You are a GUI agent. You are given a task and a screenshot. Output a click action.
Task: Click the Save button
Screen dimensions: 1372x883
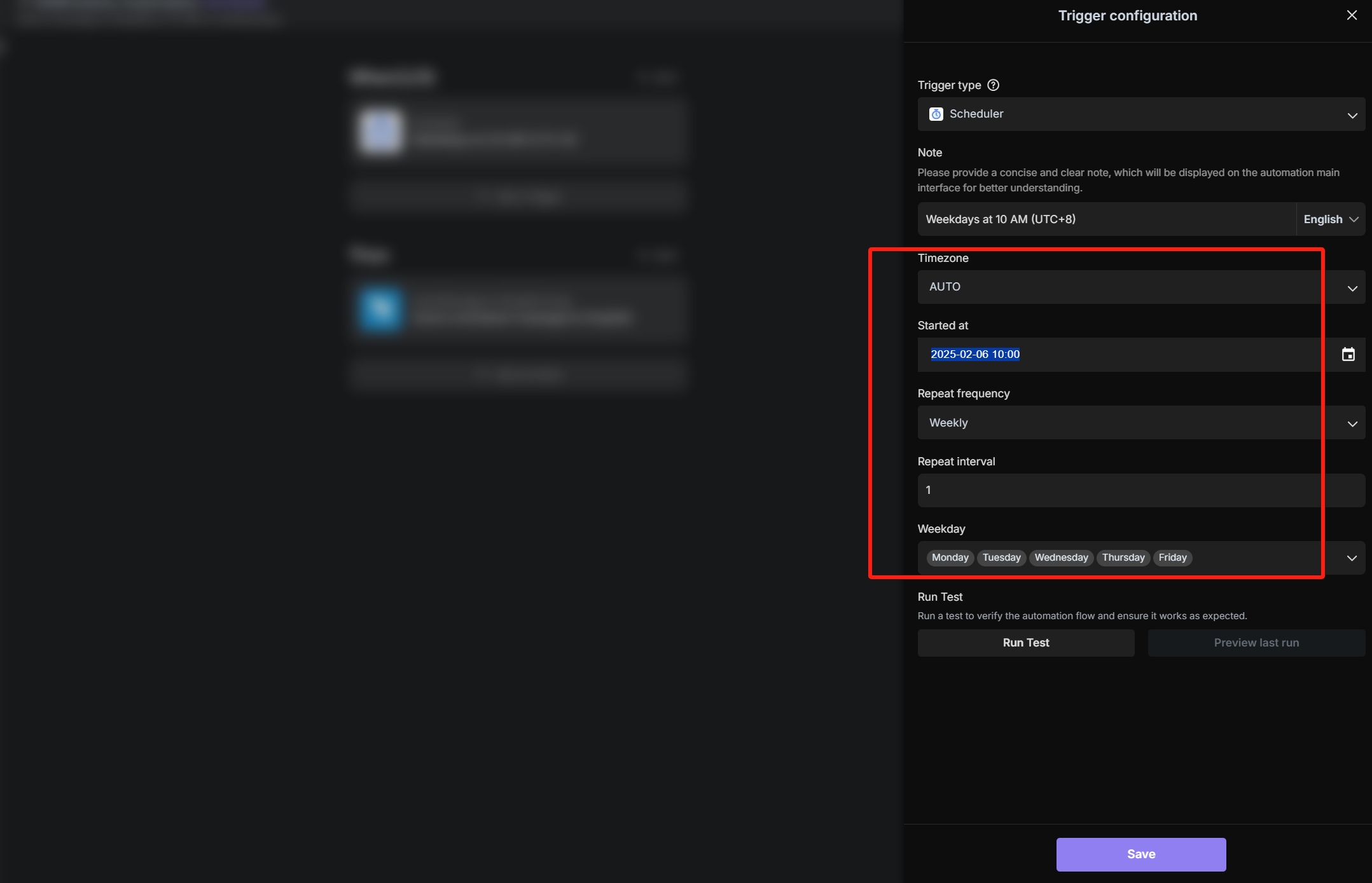pos(1141,854)
